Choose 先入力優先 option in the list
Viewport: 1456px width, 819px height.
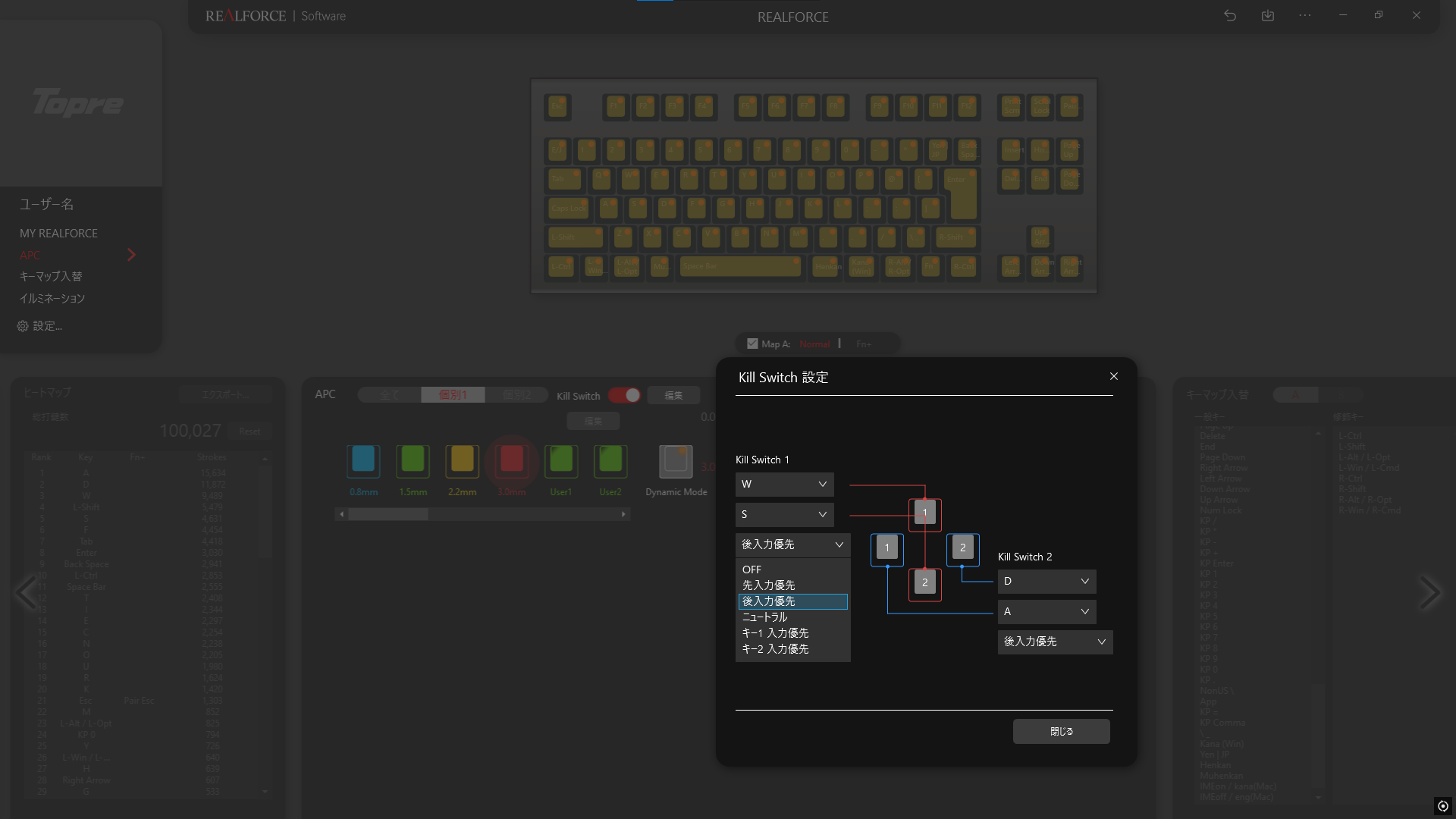(x=769, y=585)
